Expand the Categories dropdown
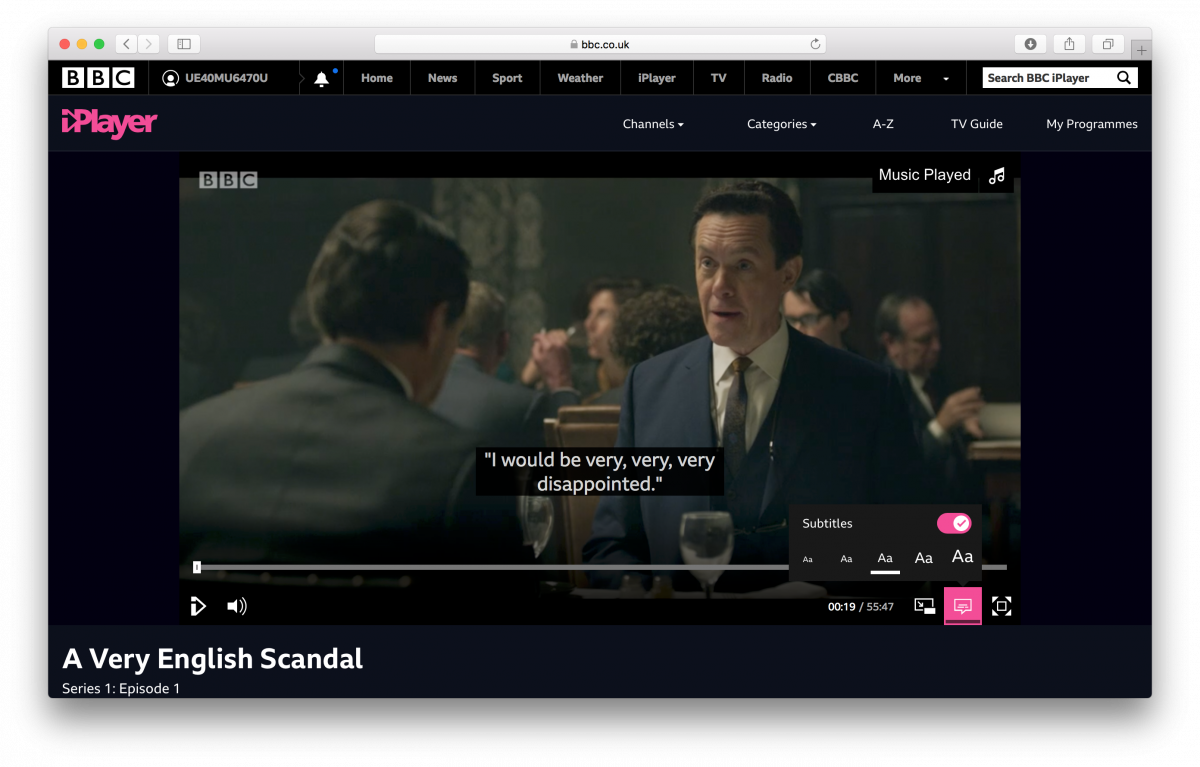The image size is (1200, 767). [782, 124]
